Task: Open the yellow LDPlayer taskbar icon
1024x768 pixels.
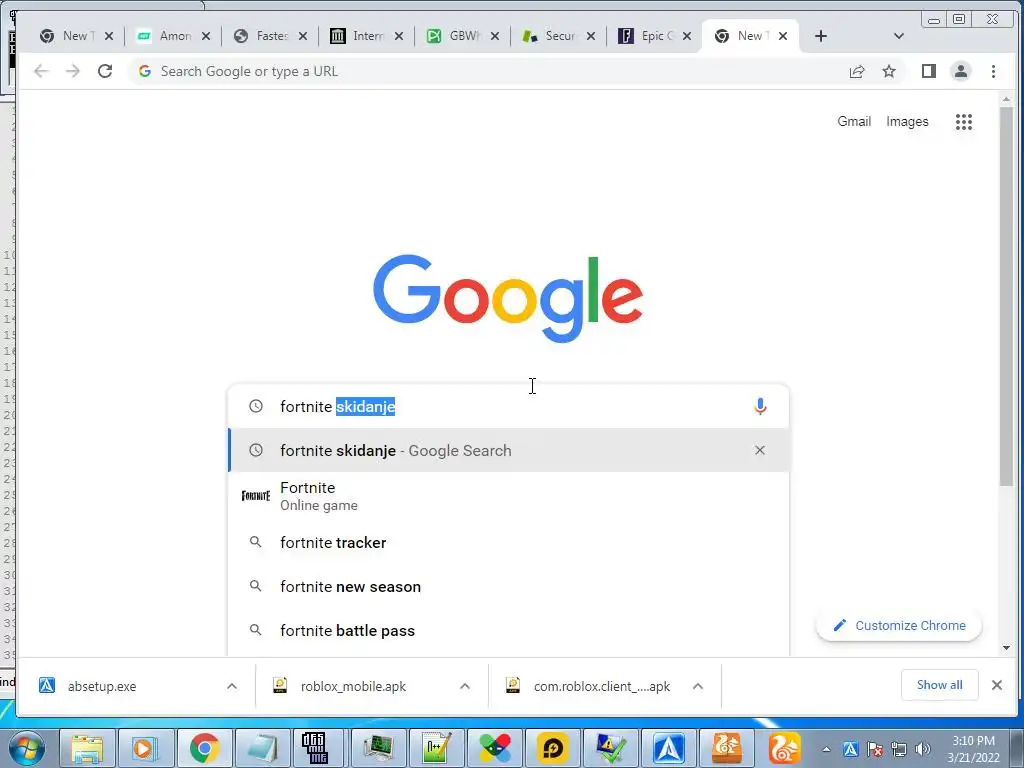Action: click(x=552, y=748)
